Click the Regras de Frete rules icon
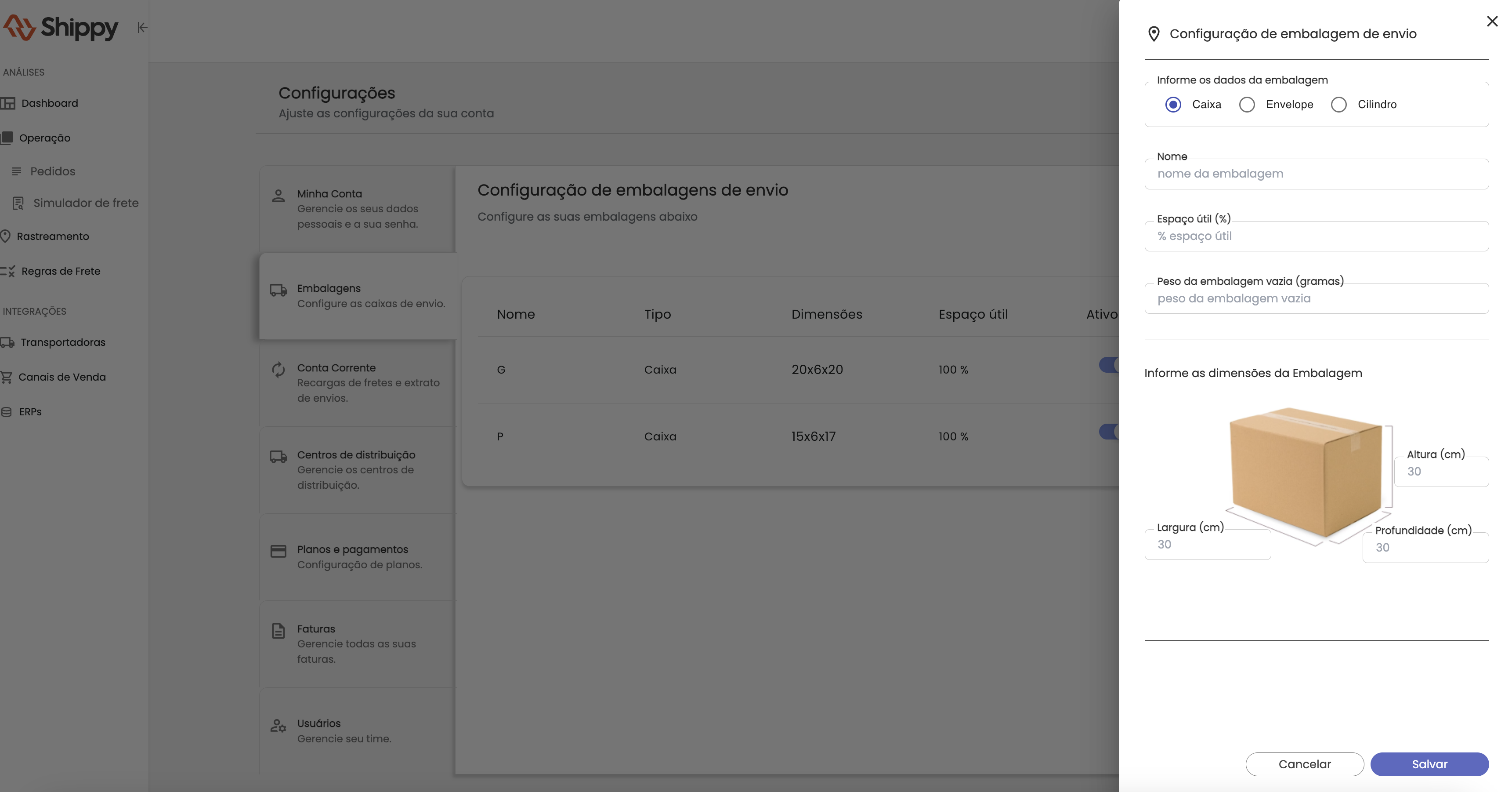This screenshot has height=792, width=1512. (7, 271)
